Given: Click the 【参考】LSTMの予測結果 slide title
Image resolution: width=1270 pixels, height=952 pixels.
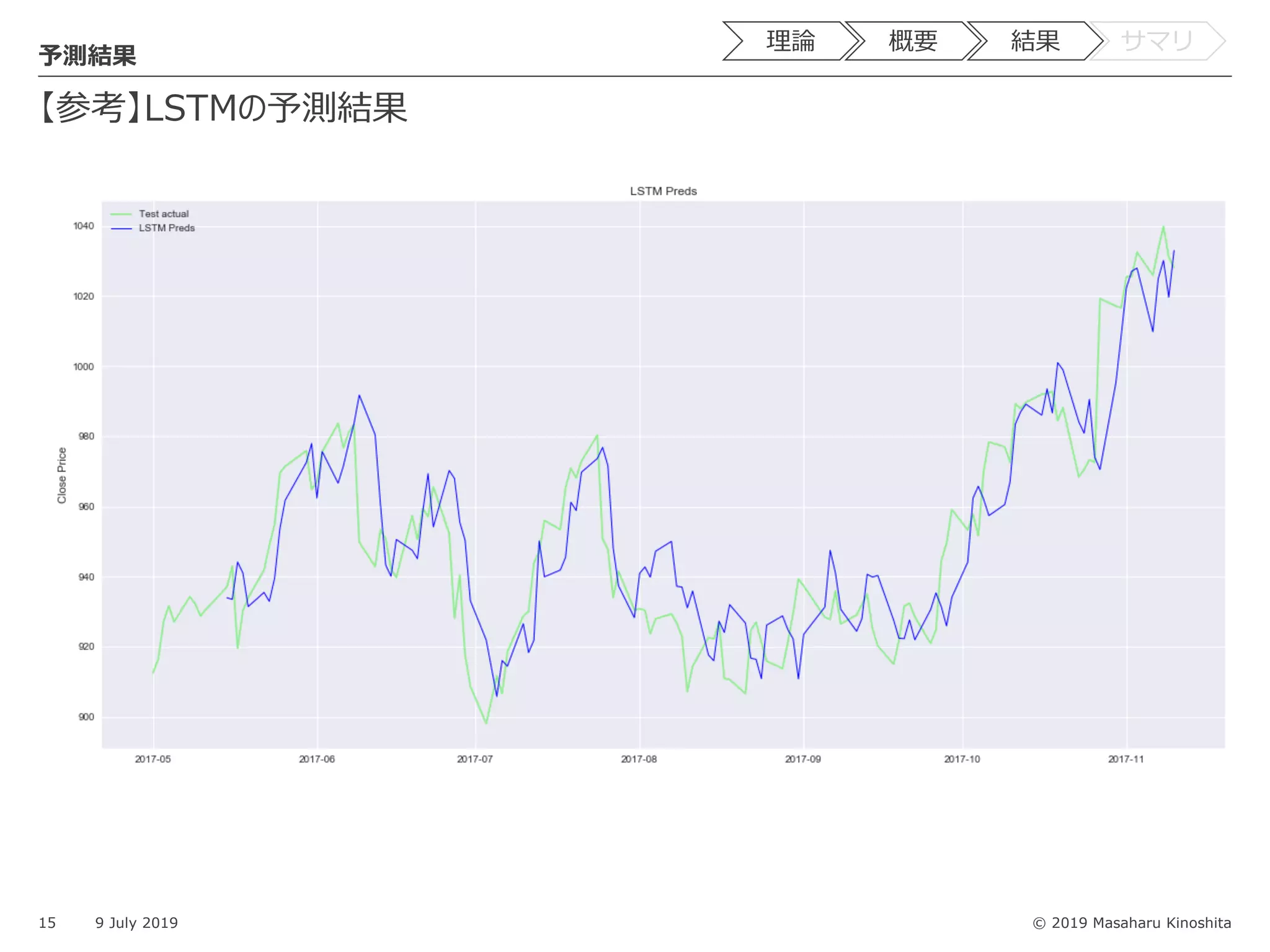Looking at the screenshot, I should 221,108.
